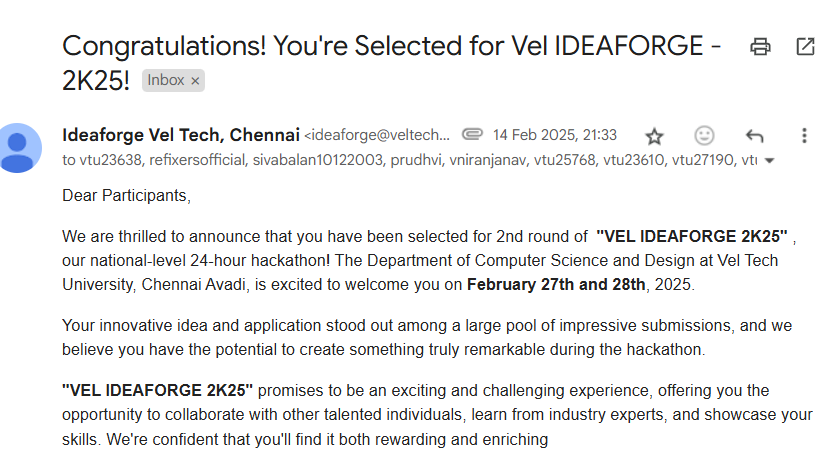Print this email using the printer icon
This screenshot has width=833, height=458.
pos(761,46)
